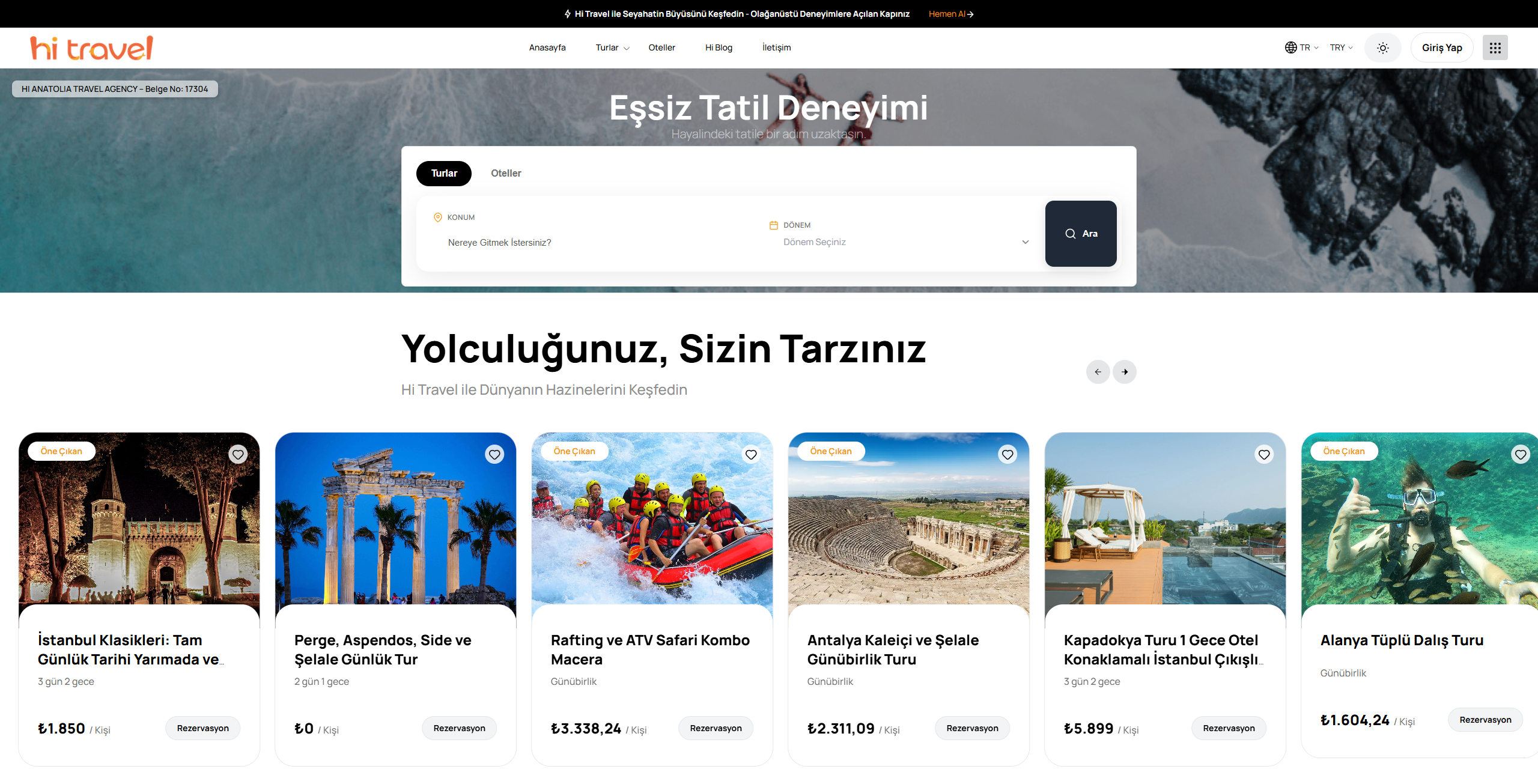Click the Nereye Gitmek İstersiniz location field
The width and height of the screenshot is (1538, 784).
click(x=499, y=243)
